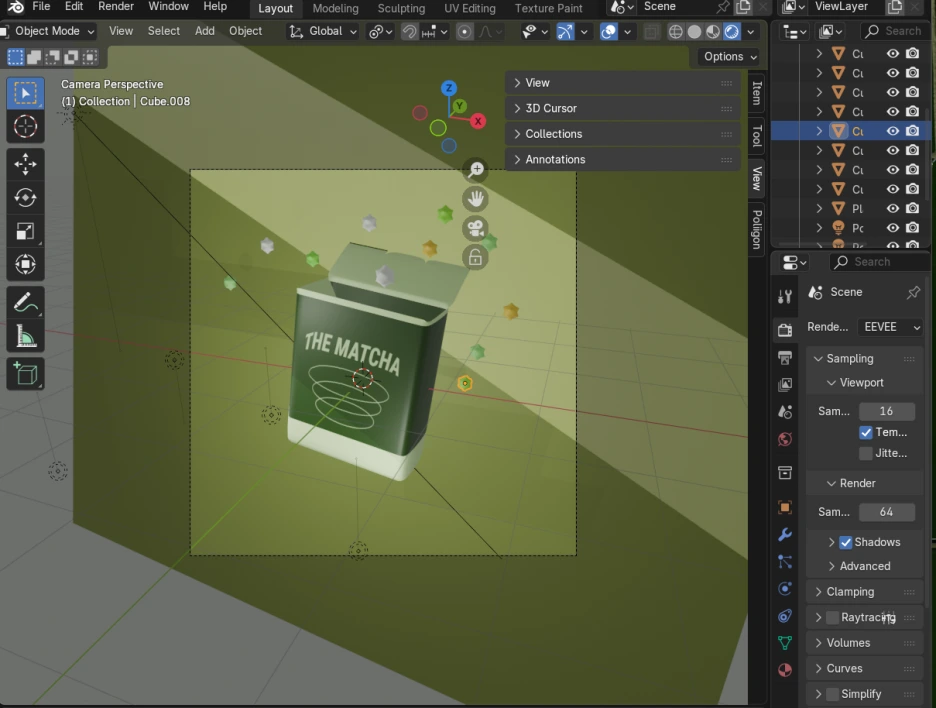Switch to the Sculpting workspace tab
The height and width of the screenshot is (708, 936).
coord(401,8)
